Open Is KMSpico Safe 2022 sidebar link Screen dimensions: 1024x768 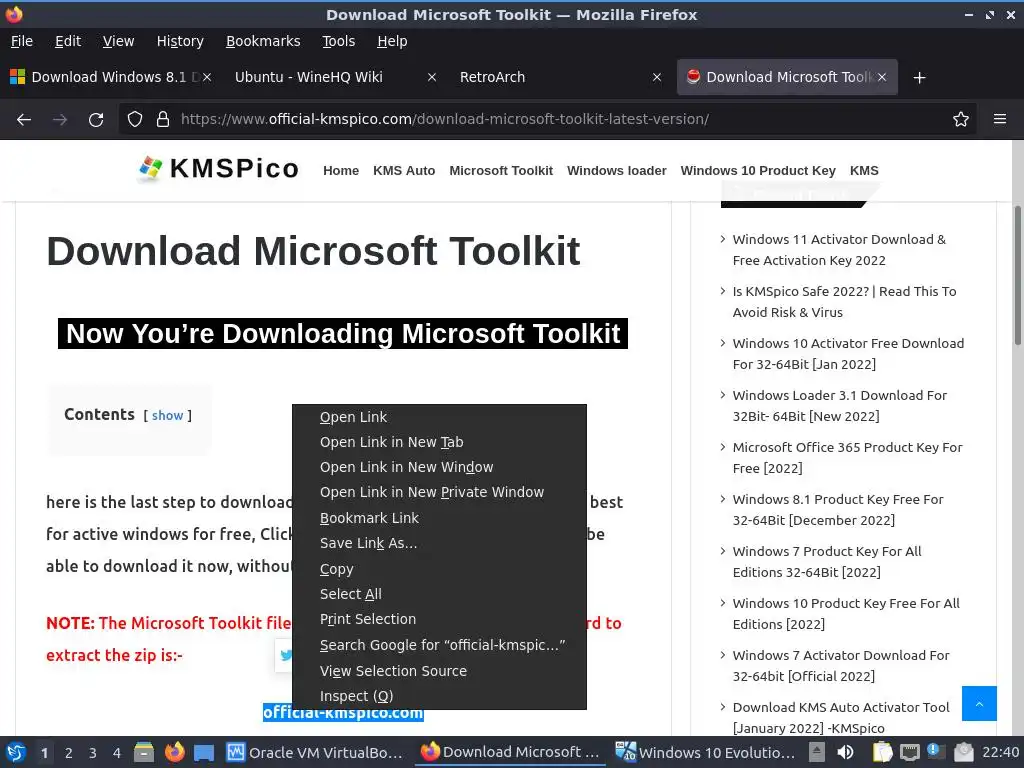click(x=844, y=302)
